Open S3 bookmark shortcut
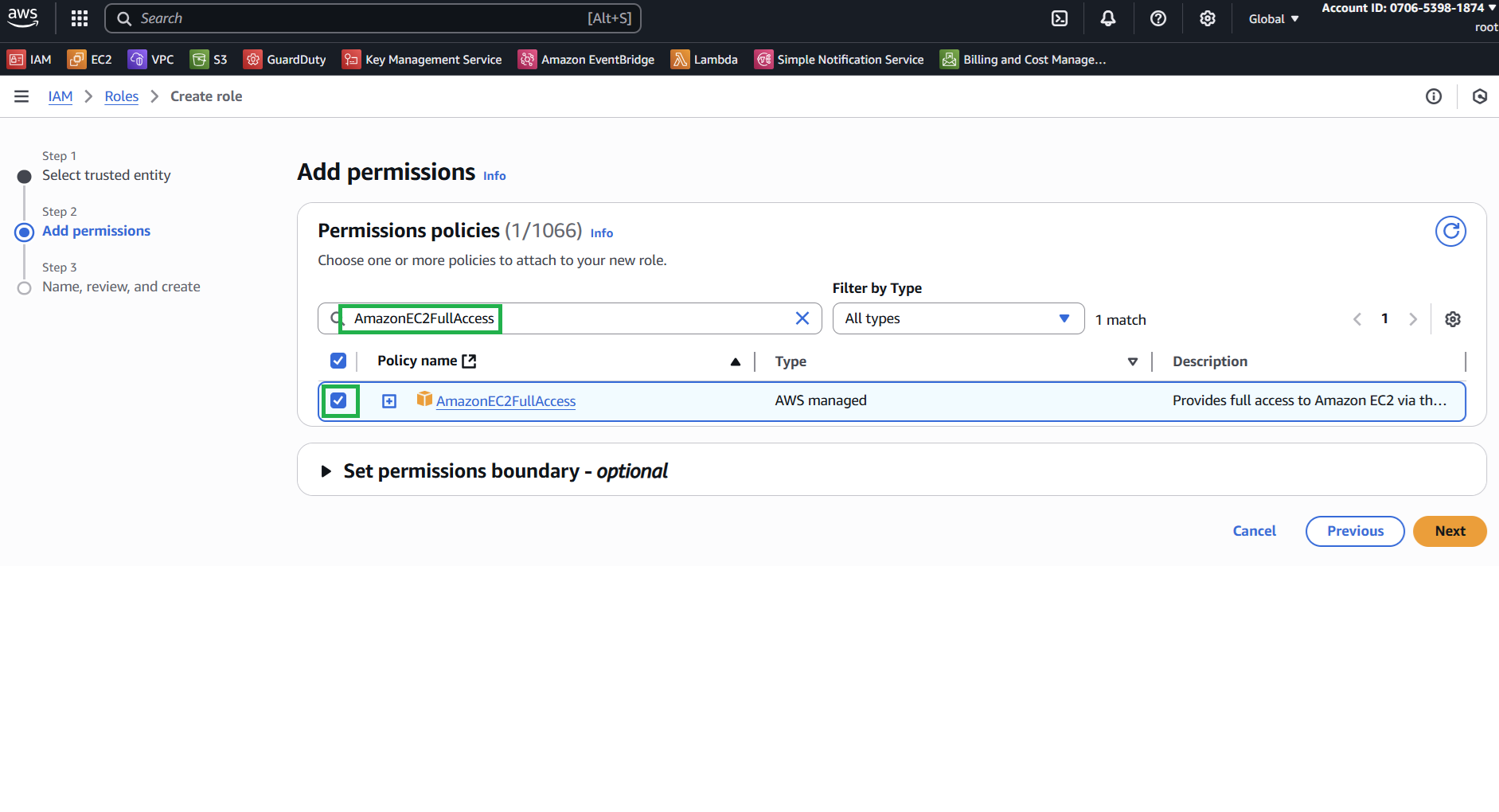The height and width of the screenshot is (812, 1499). pyautogui.click(x=209, y=60)
